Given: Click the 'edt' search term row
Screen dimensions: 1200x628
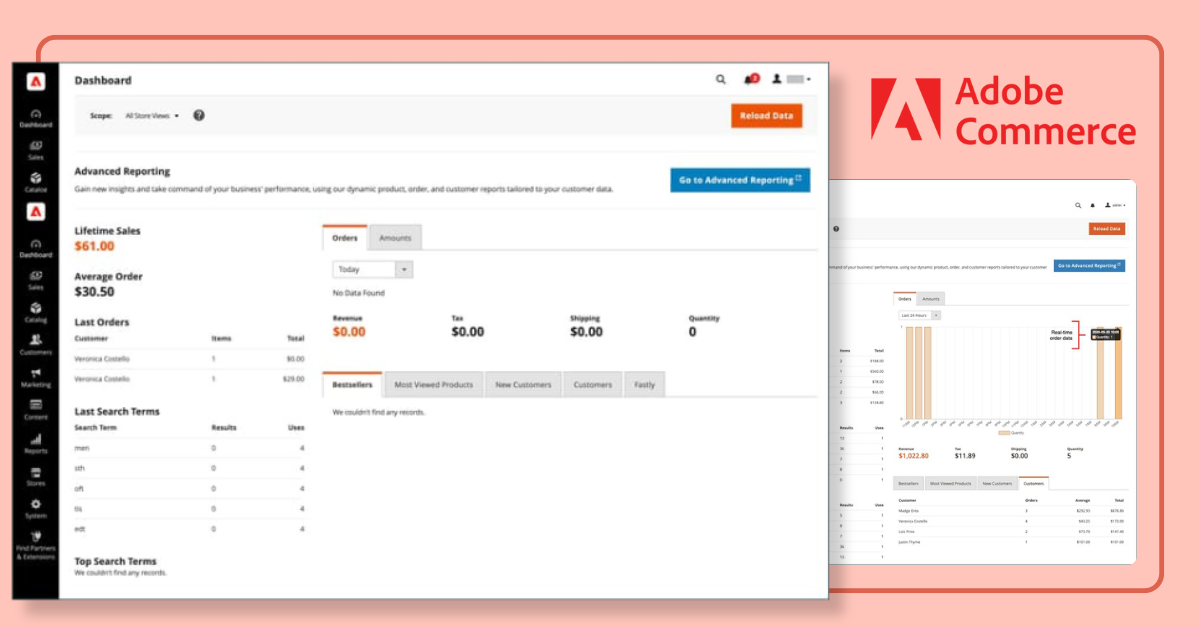Looking at the screenshot, I should (190, 528).
